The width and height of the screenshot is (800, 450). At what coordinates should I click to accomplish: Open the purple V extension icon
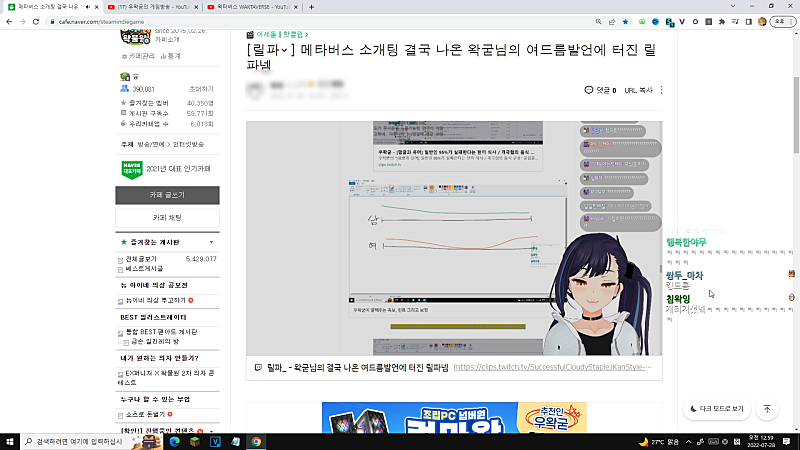click(x=682, y=22)
